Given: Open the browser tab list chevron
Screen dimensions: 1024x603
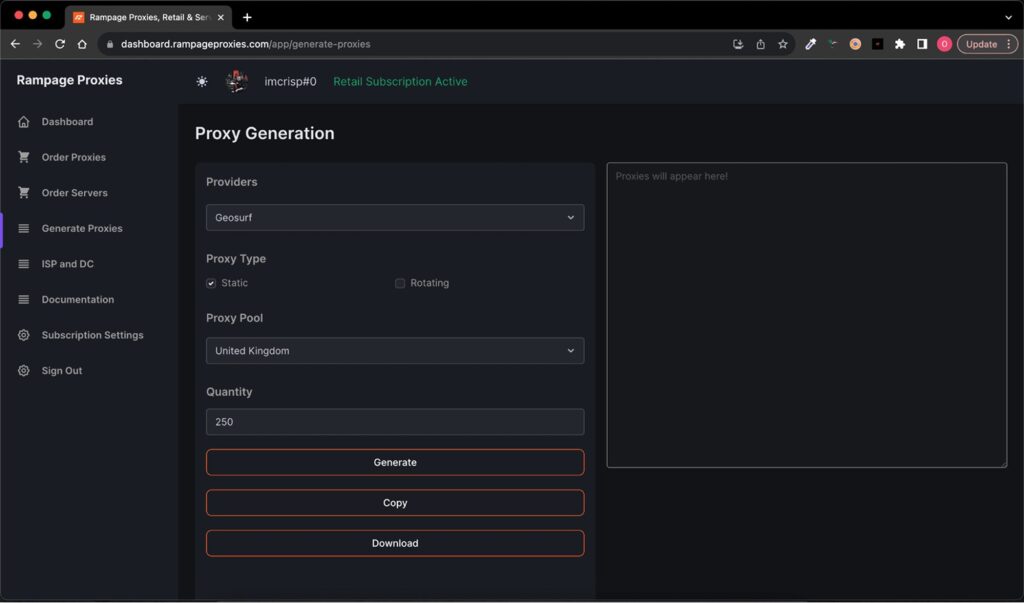Looking at the screenshot, I should click(1008, 17).
